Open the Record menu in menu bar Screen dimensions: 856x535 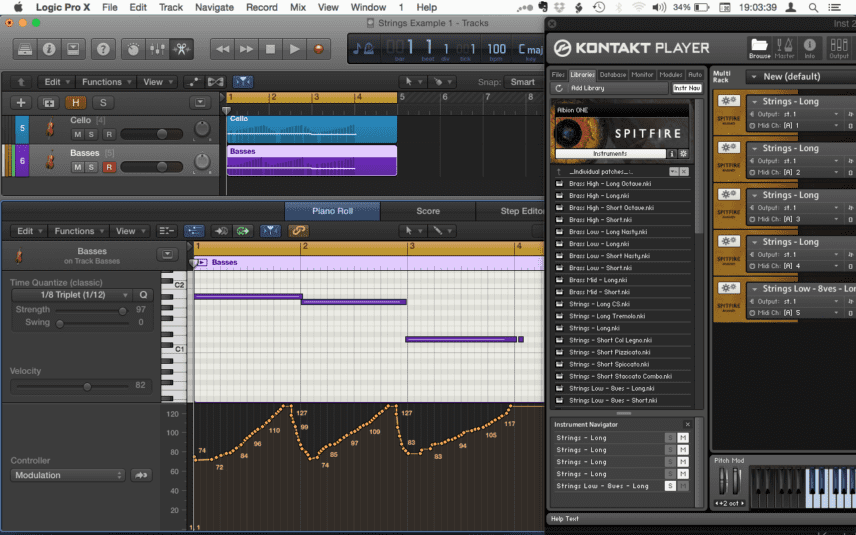[x=261, y=7]
